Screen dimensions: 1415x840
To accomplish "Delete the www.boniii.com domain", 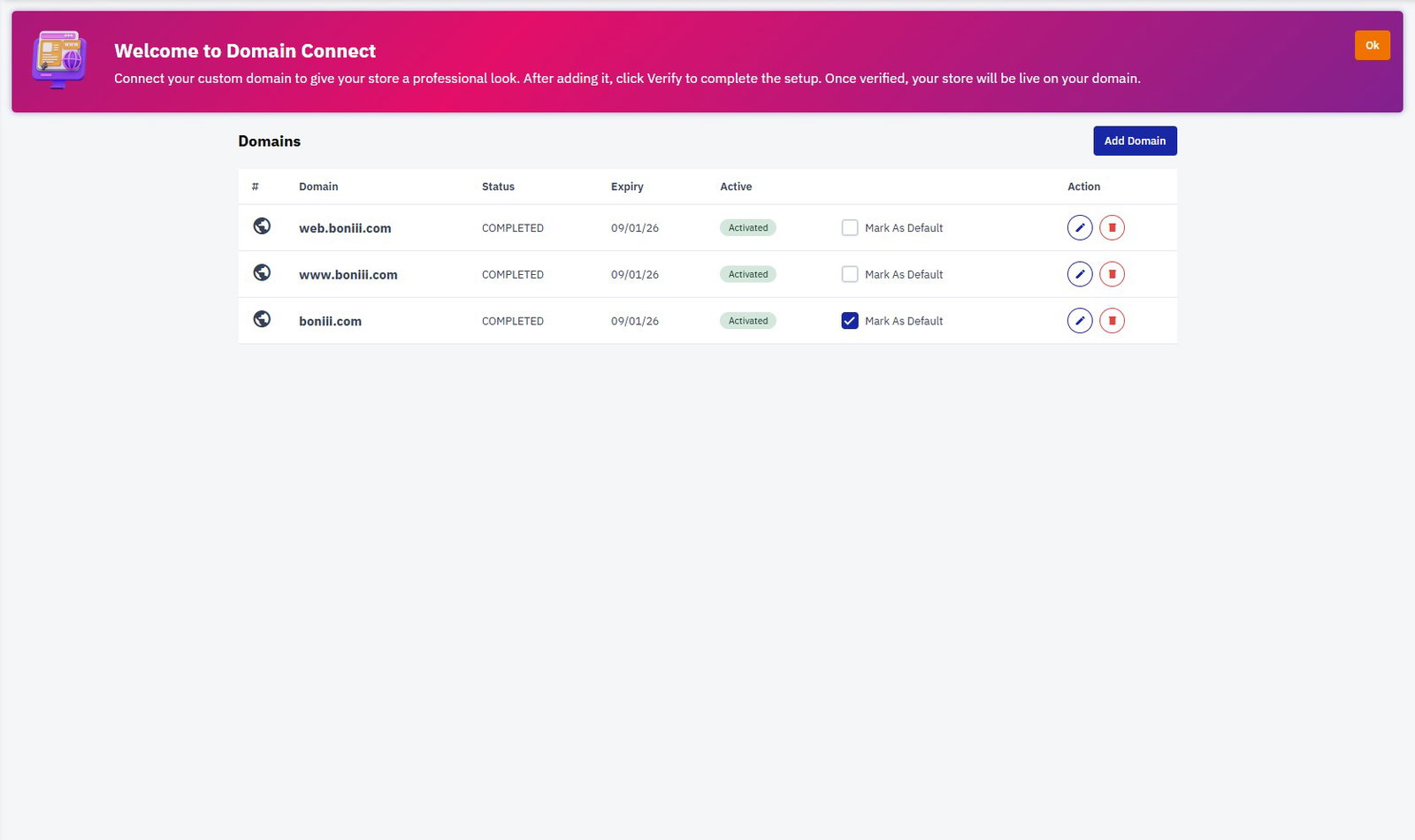I will coord(1113,274).
